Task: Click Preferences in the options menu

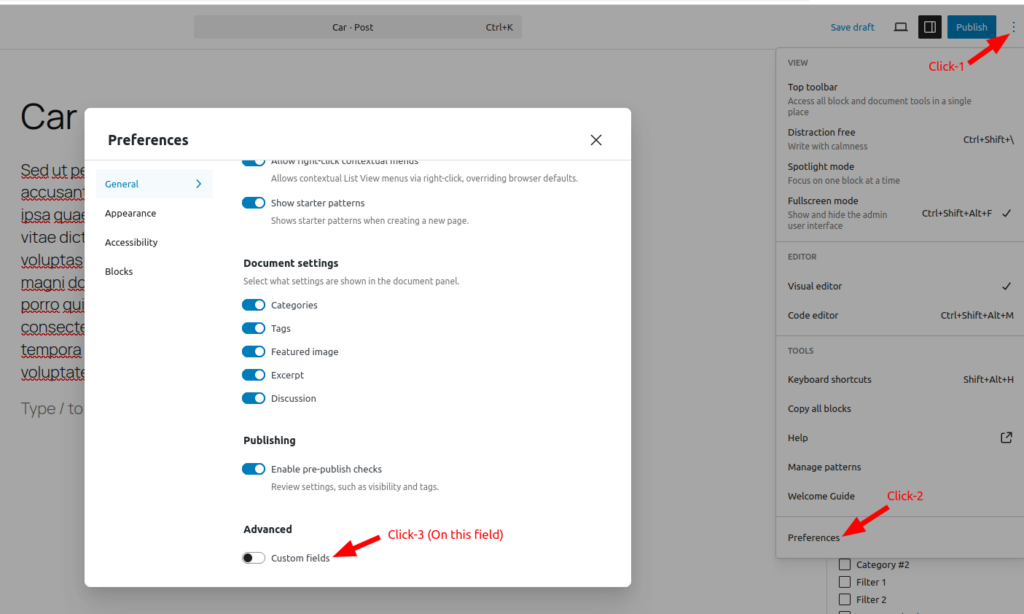Action: click(814, 538)
